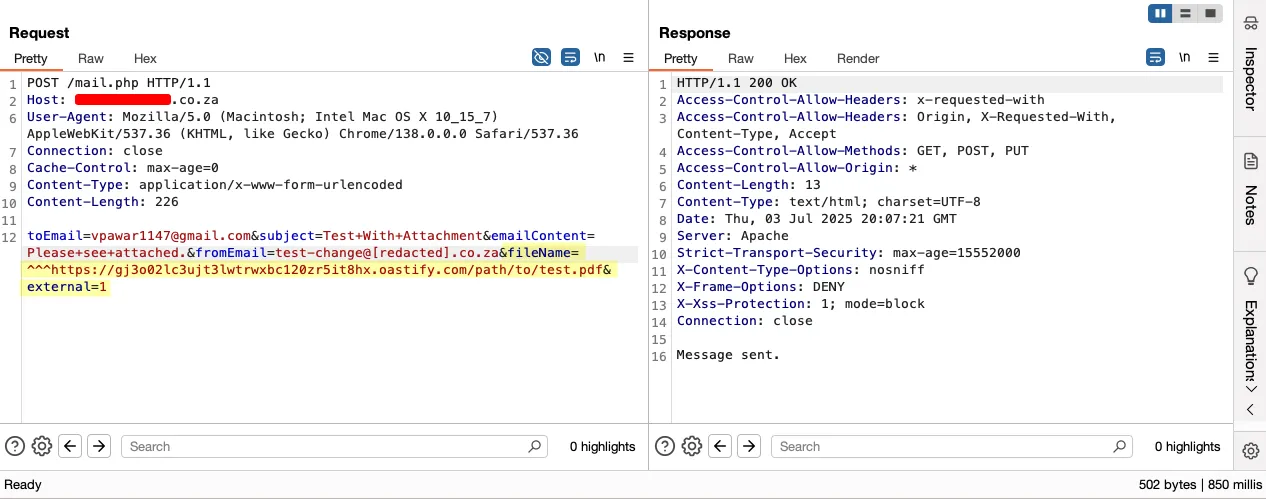Click '502 bytes | 850 millis' status text
This screenshot has width=1266, height=499.
point(1200,485)
